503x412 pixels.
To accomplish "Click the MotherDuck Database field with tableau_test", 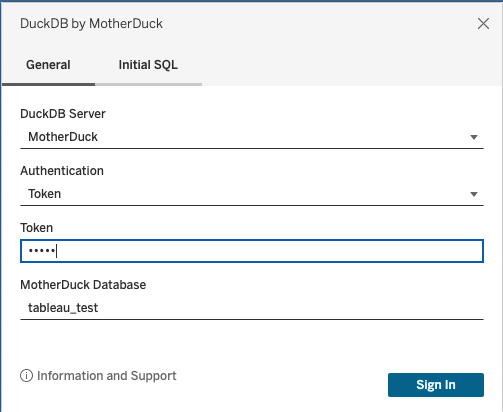I will tap(252, 308).
